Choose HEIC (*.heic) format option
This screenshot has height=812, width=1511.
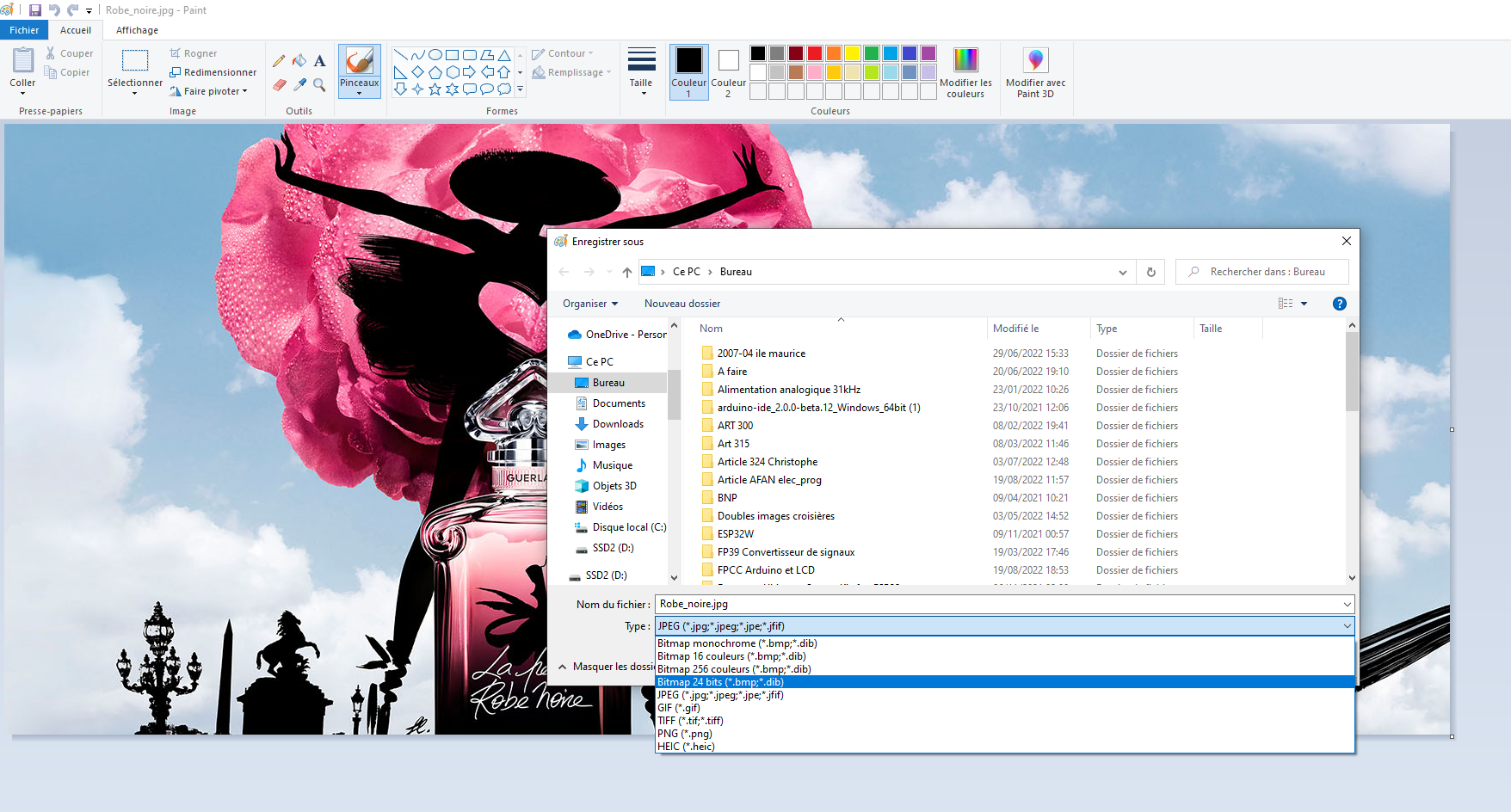(1005, 747)
